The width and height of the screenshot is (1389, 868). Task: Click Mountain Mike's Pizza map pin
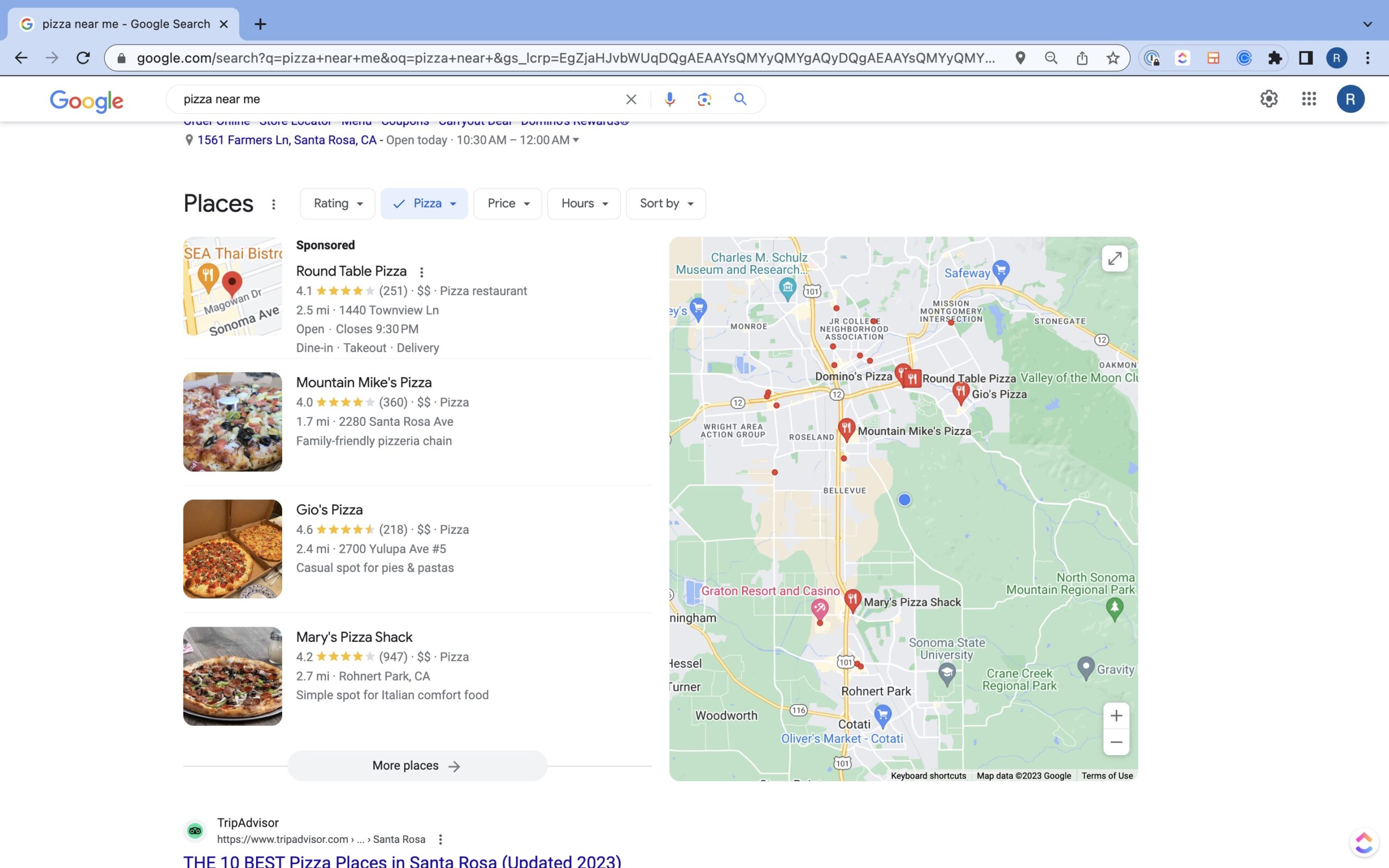pyautogui.click(x=846, y=429)
